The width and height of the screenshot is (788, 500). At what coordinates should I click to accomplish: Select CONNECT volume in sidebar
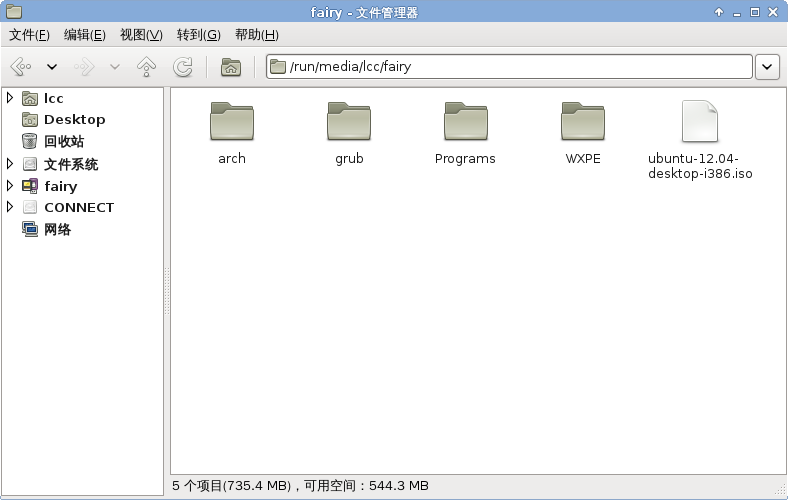coord(79,208)
